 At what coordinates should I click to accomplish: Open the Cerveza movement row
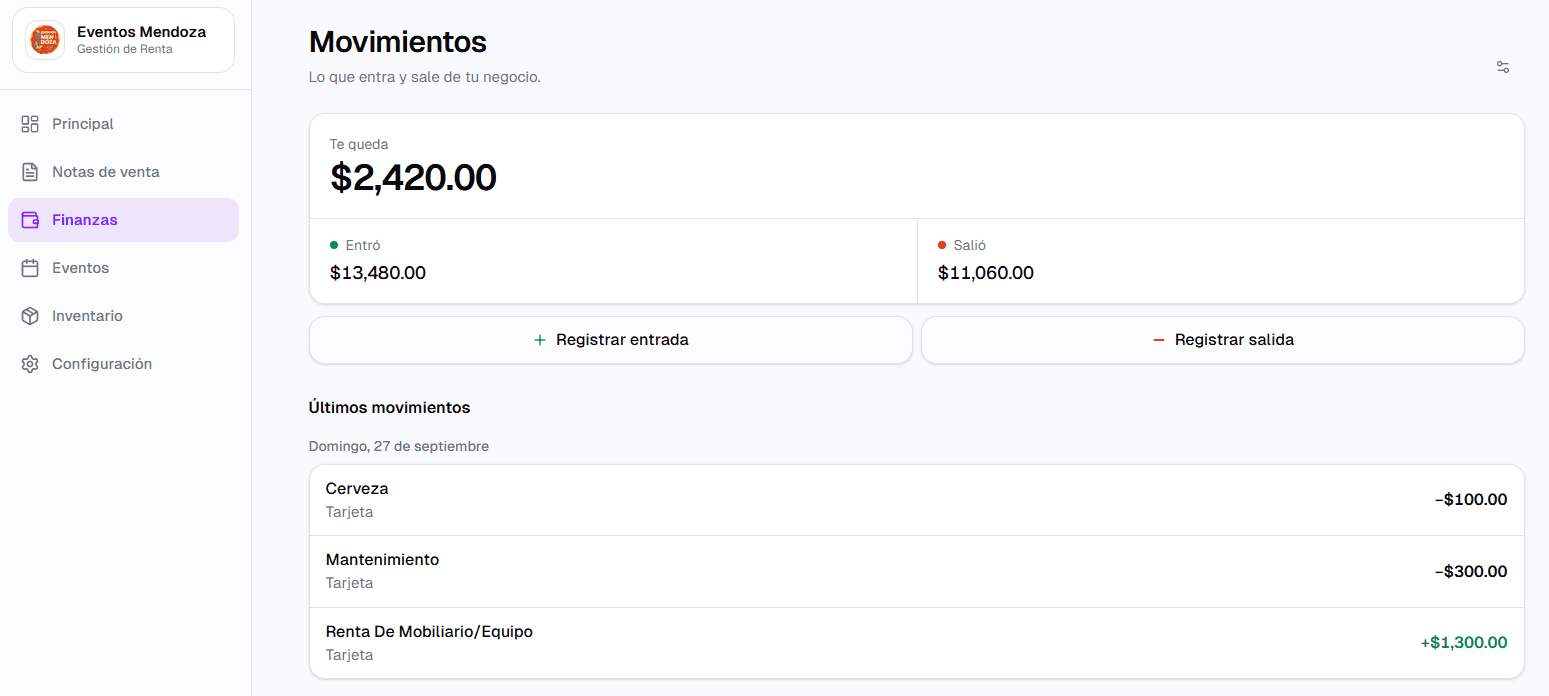(x=917, y=500)
